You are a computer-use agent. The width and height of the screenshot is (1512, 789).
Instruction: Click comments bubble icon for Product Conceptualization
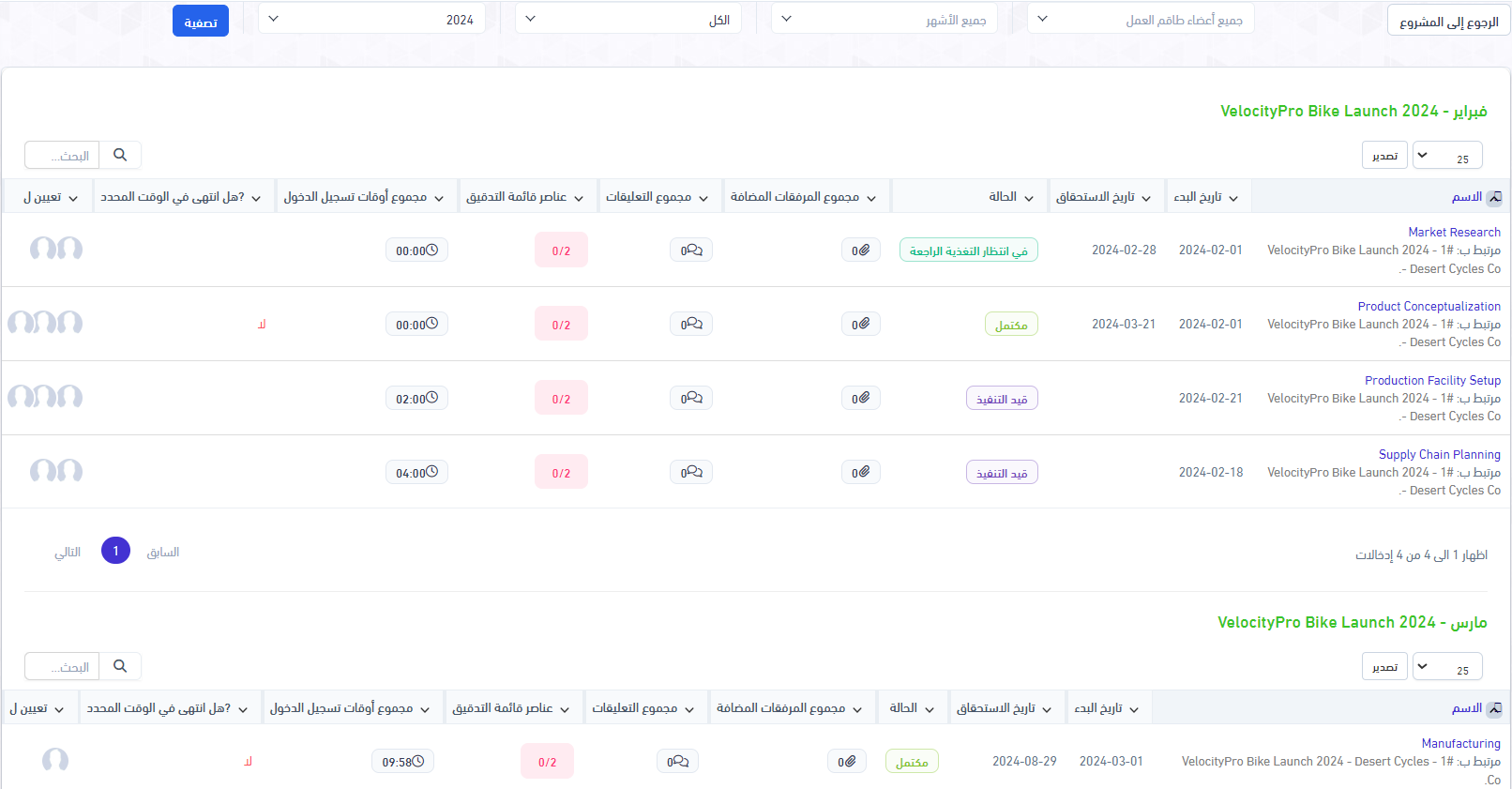click(691, 325)
